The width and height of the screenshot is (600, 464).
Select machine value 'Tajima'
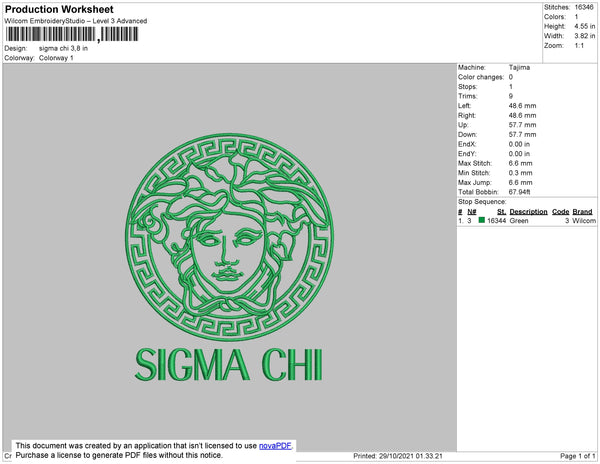point(519,67)
